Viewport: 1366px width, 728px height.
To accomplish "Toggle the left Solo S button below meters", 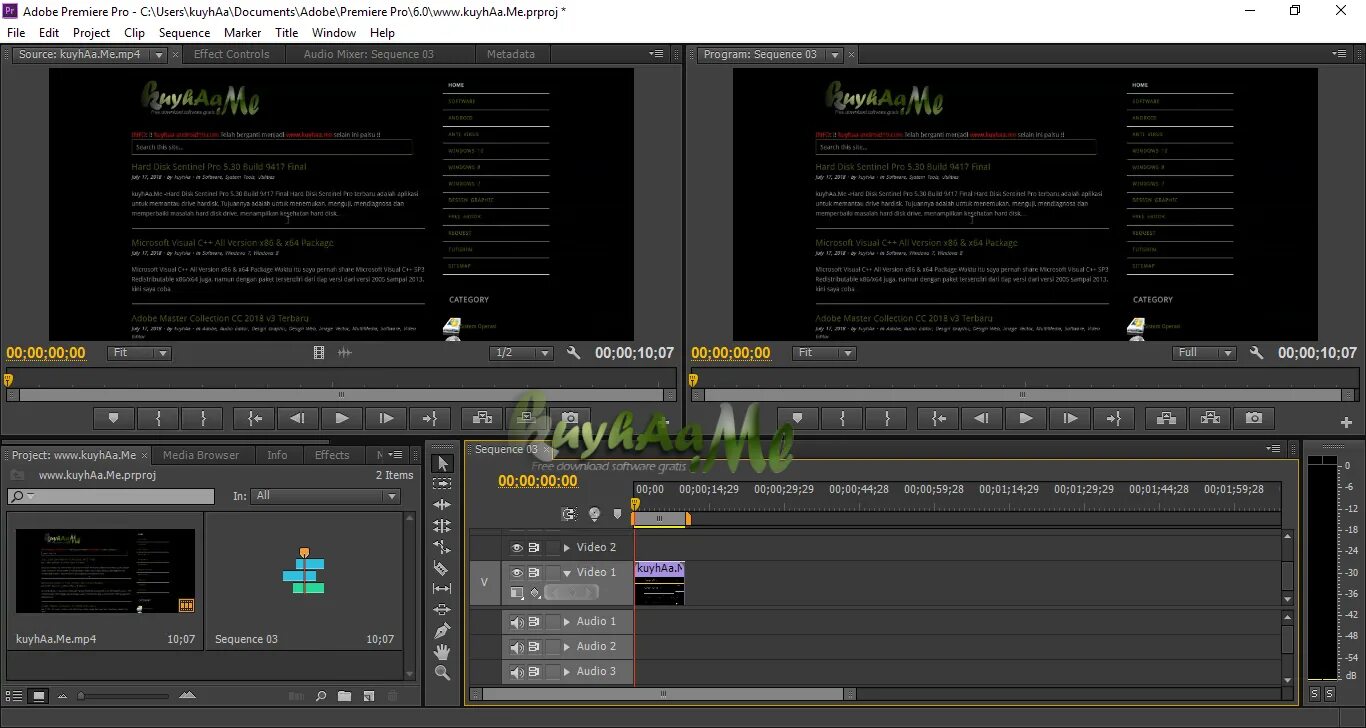I will click(1315, 694).
